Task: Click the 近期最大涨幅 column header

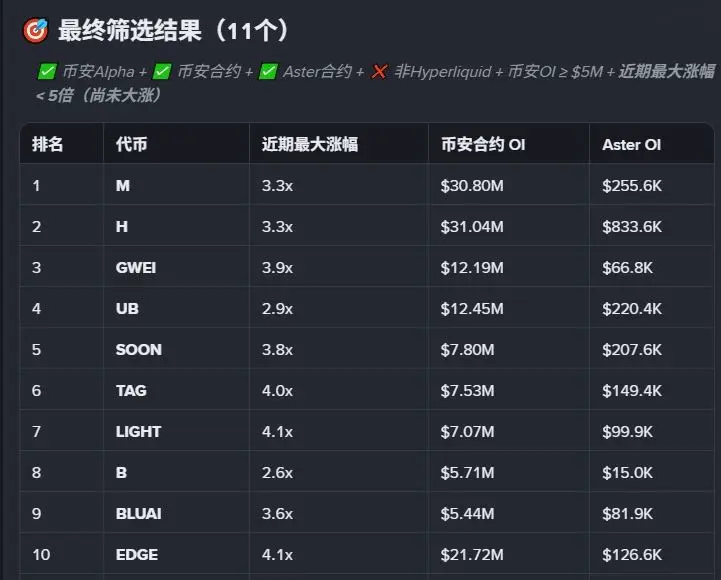Action: tap(310, 145)
